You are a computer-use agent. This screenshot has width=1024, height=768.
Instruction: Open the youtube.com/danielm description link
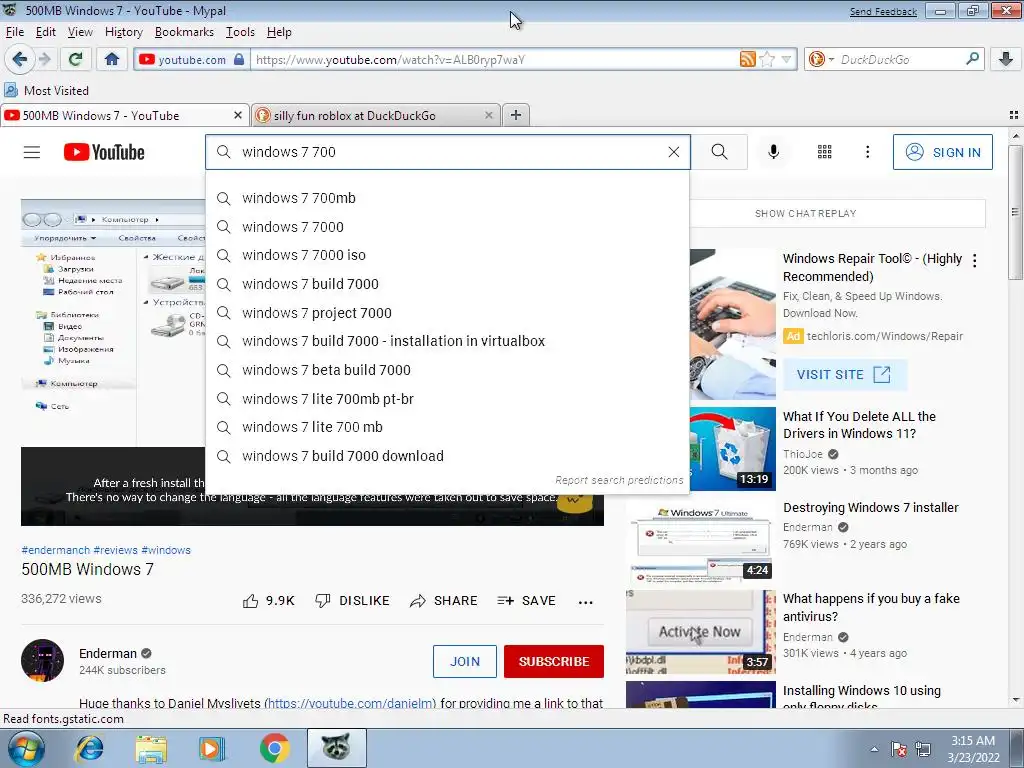point(351,703)
